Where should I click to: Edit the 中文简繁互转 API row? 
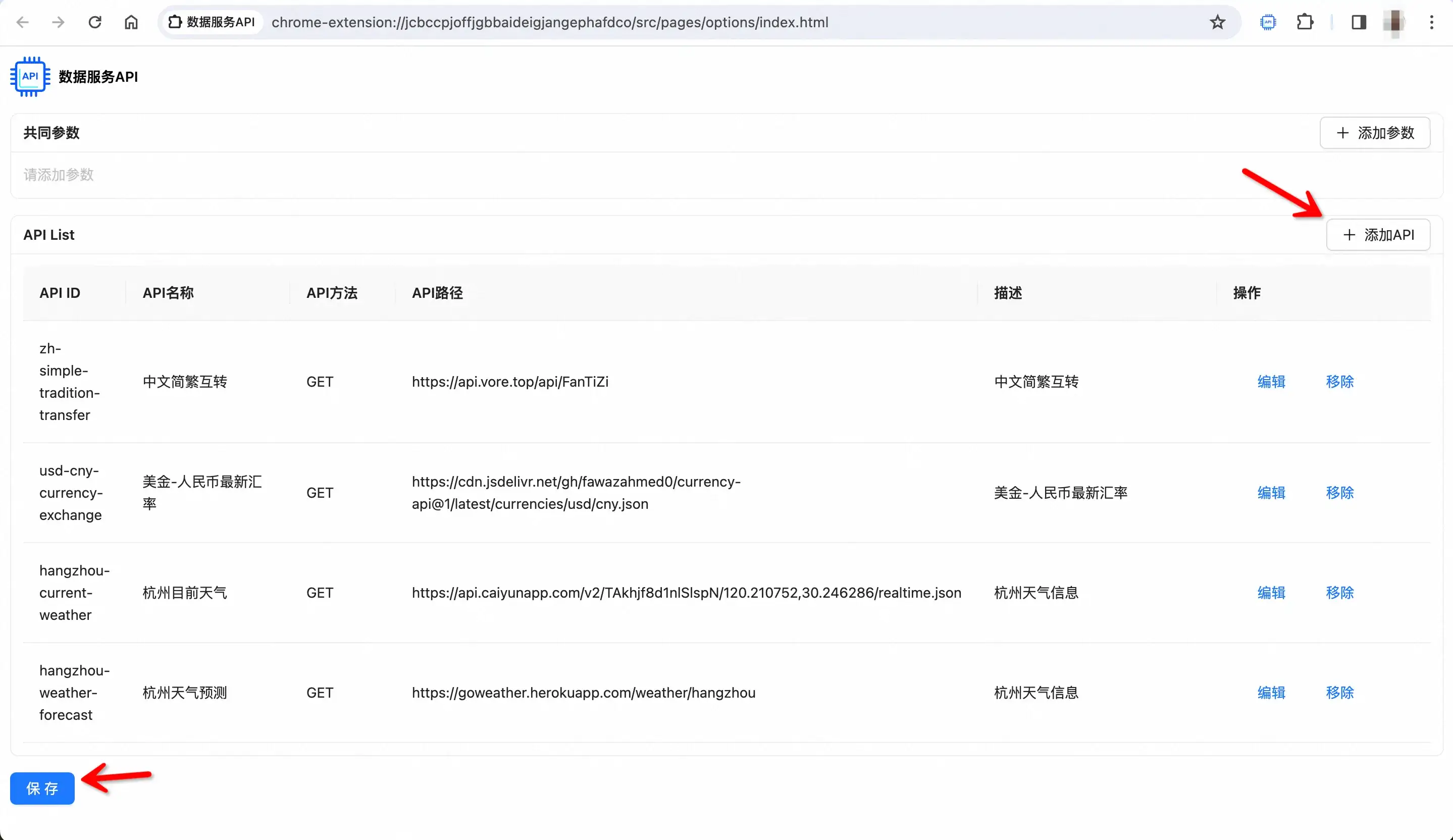tap(1271, 382)
